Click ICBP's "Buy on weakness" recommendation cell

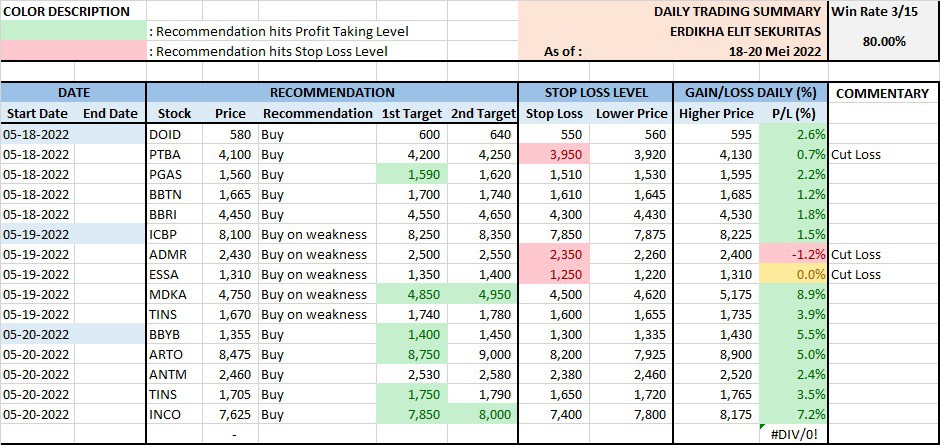[x=314, y=234]
